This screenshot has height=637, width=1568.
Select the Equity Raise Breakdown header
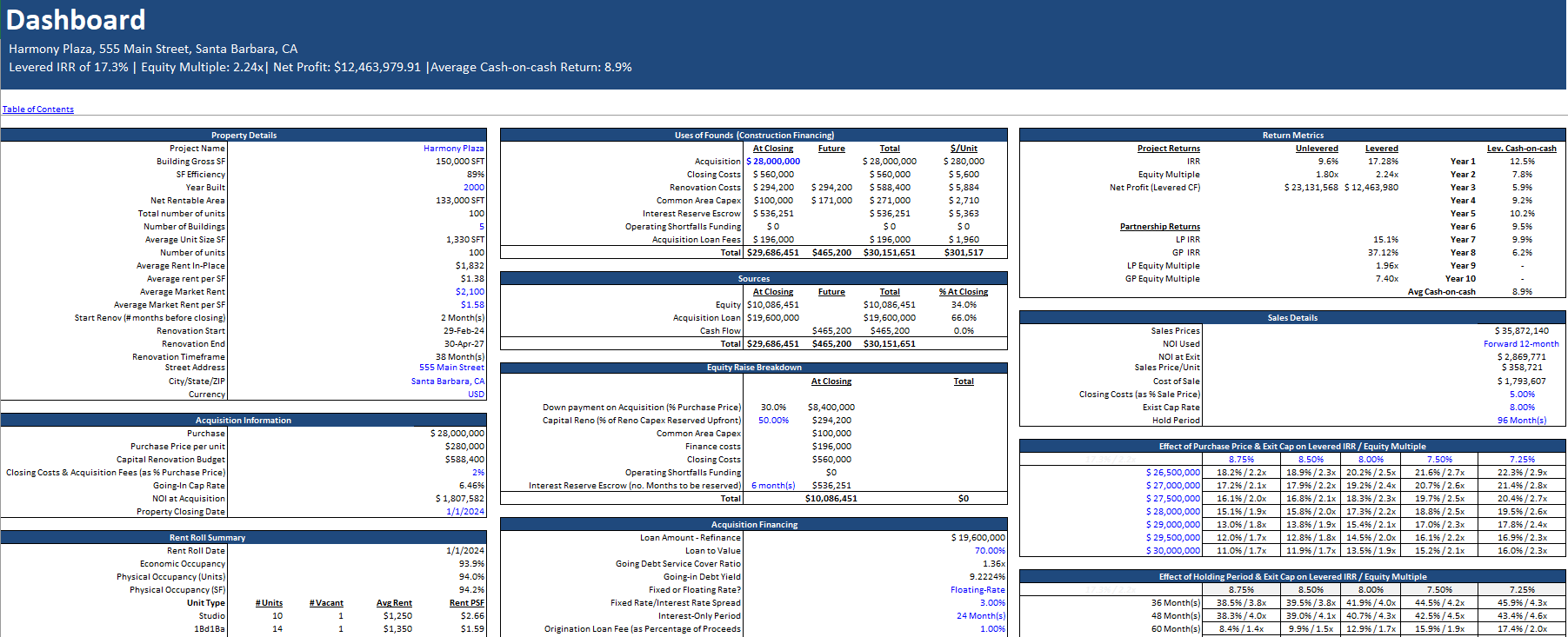coord(754,368)
